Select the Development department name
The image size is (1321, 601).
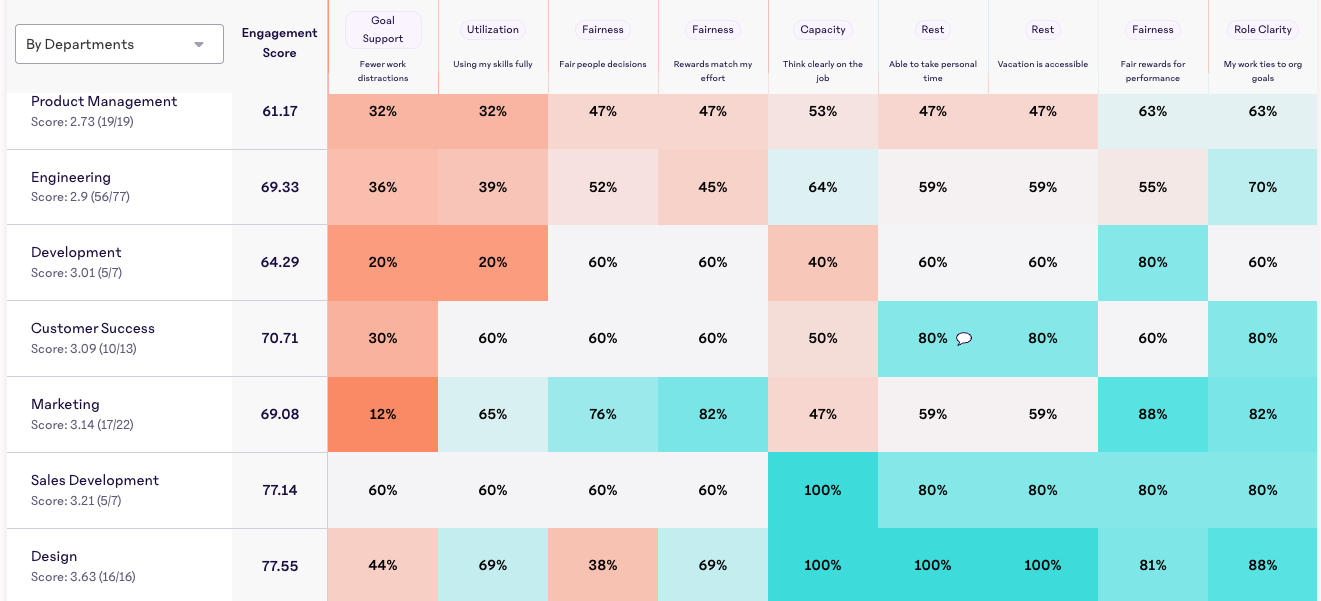coord(76,253)
